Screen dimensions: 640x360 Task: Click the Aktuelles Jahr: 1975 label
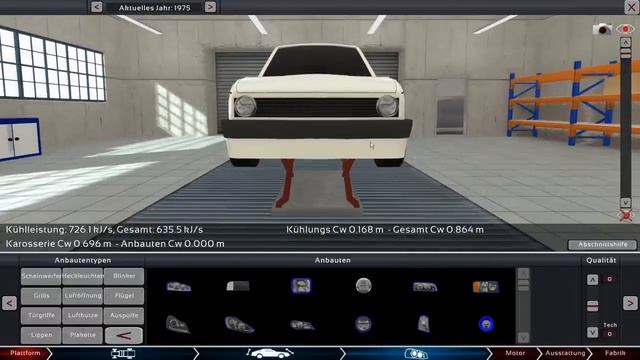[x=155, y=8]
